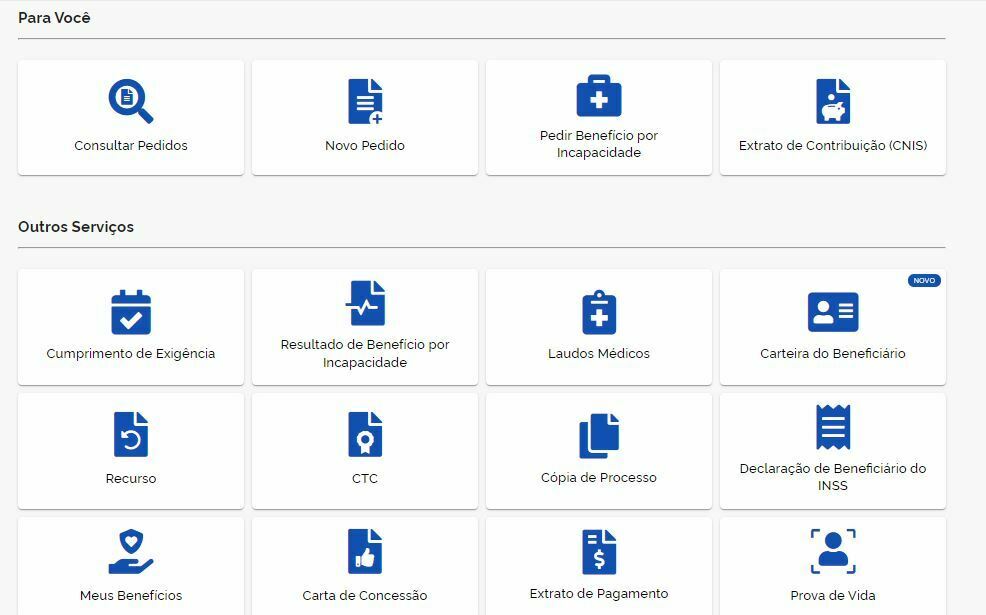Click the Laudos Médicos clipboard icon
This screenshot has width=986, height=615.
point(599,312)
